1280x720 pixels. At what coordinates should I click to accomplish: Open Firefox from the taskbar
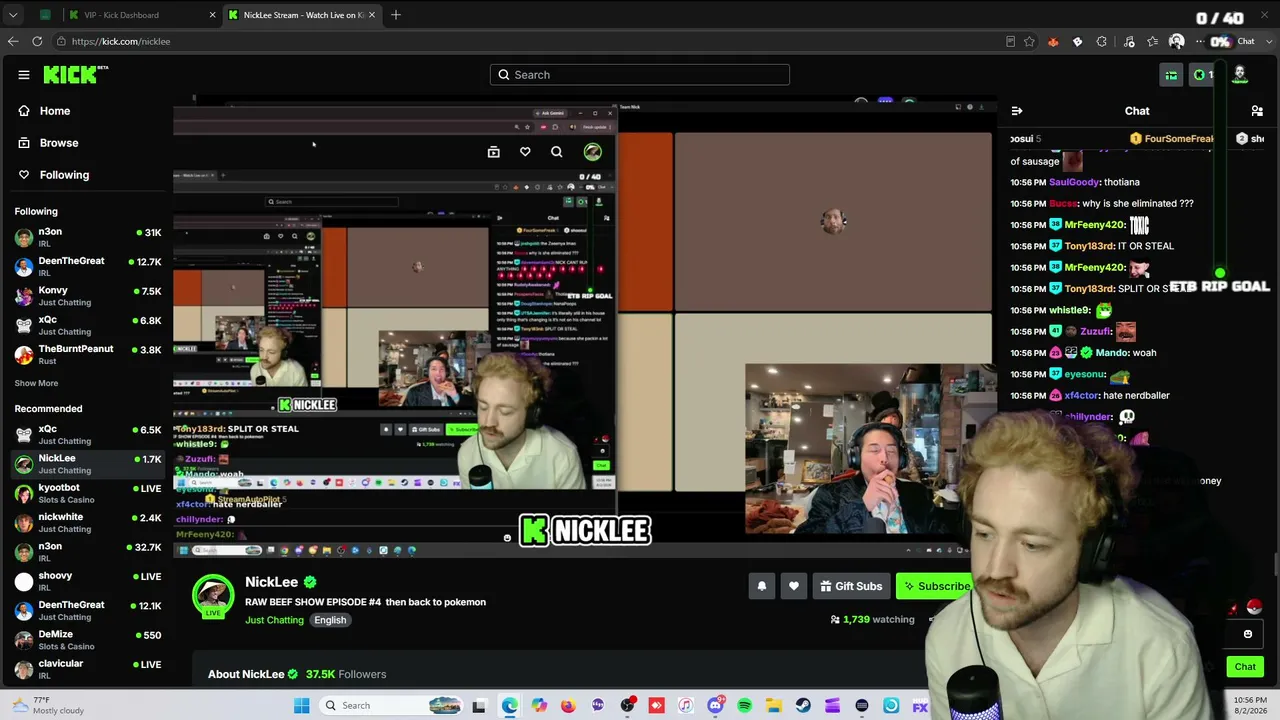pos(568,706)
